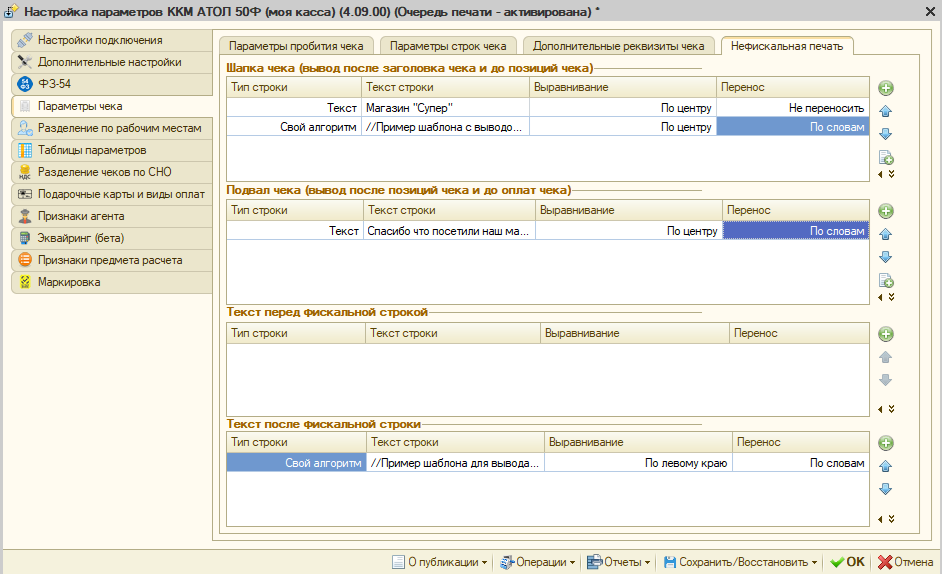Open the Операции dropdown menu

point(538,562)
